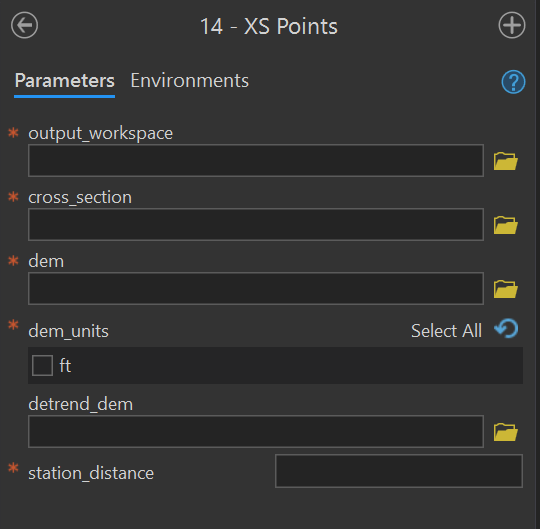This screenshot has height=529, width=540.
Task: Click the station_distance value field
Action: pos(399,471)
